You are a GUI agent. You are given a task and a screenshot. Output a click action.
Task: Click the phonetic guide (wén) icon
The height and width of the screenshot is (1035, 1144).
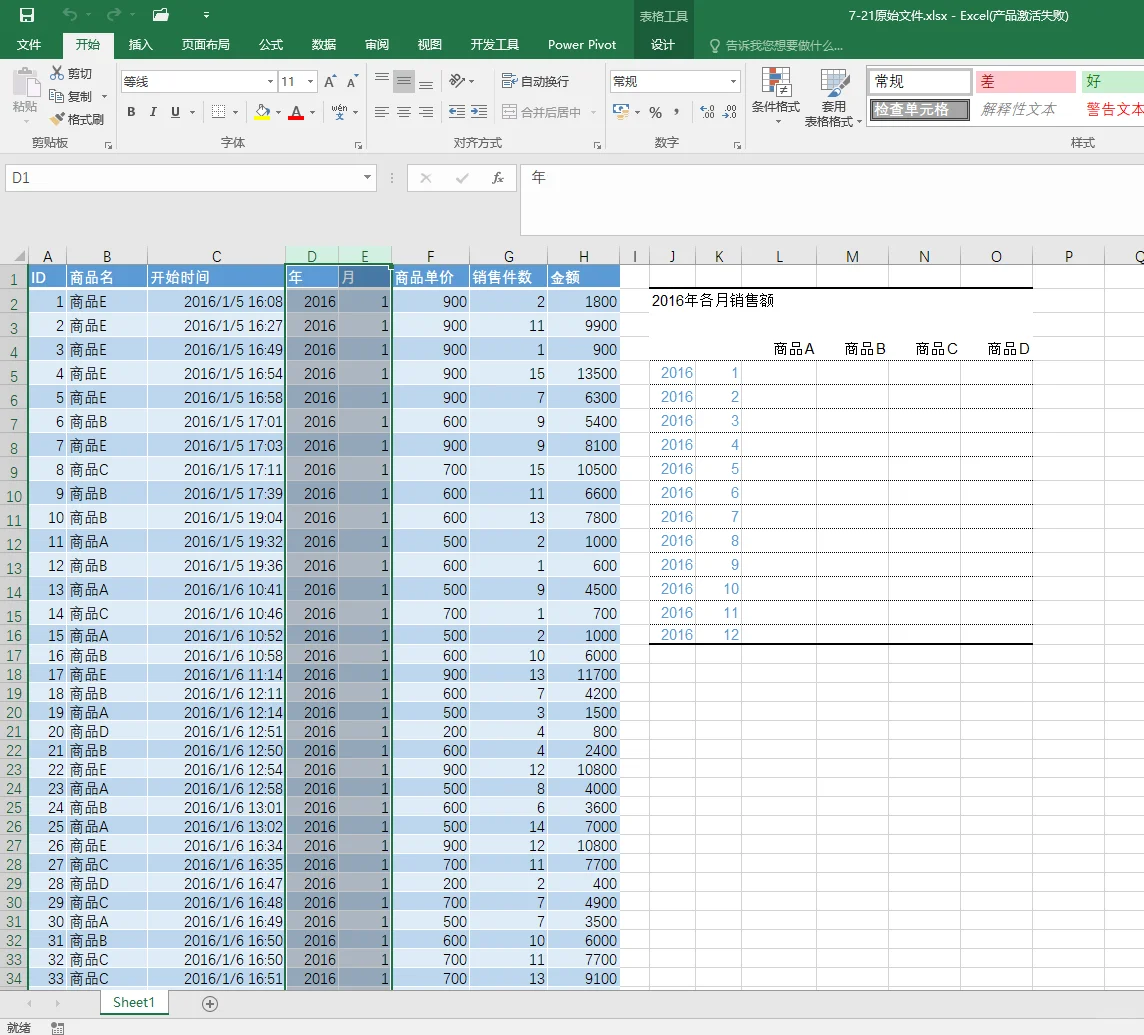tap(339, 112)
